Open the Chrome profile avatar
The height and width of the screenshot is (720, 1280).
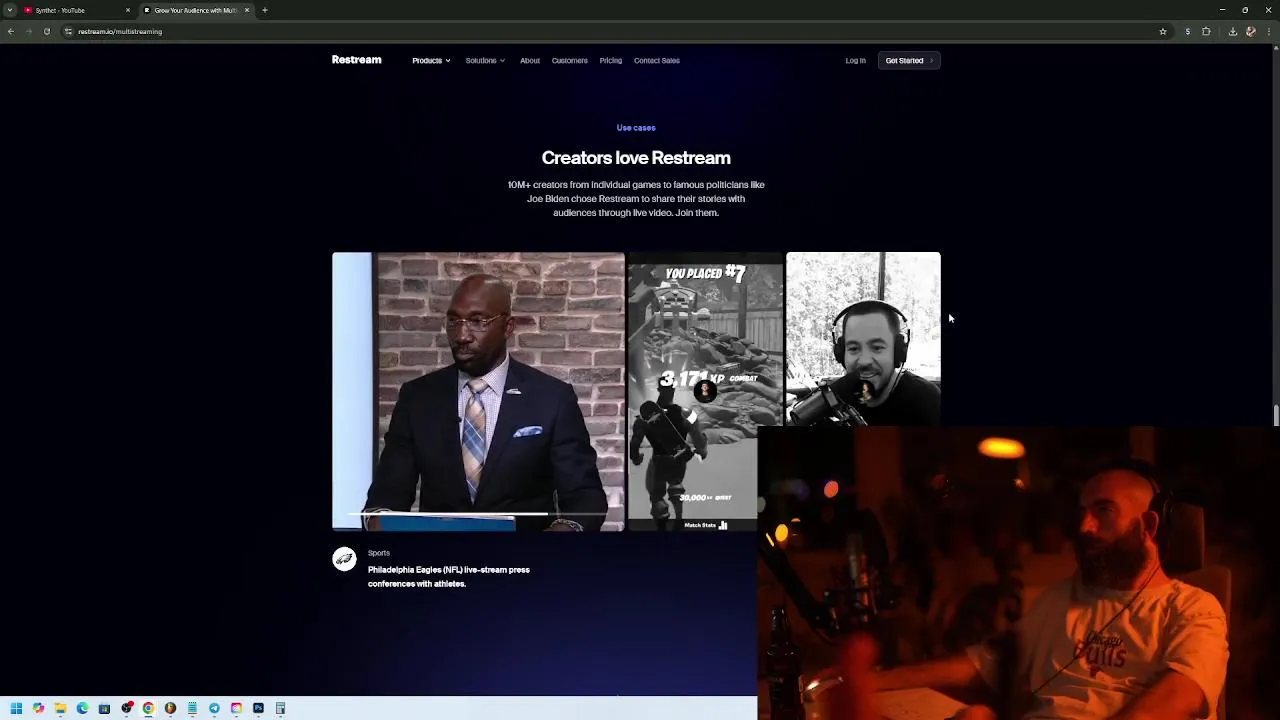1250,31
